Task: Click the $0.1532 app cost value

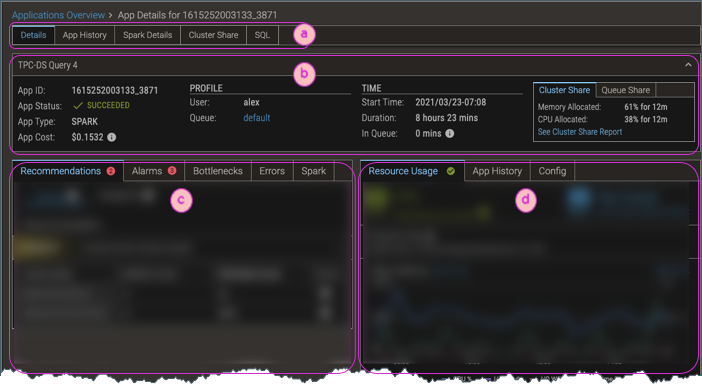Action: (x=87, y=137)
